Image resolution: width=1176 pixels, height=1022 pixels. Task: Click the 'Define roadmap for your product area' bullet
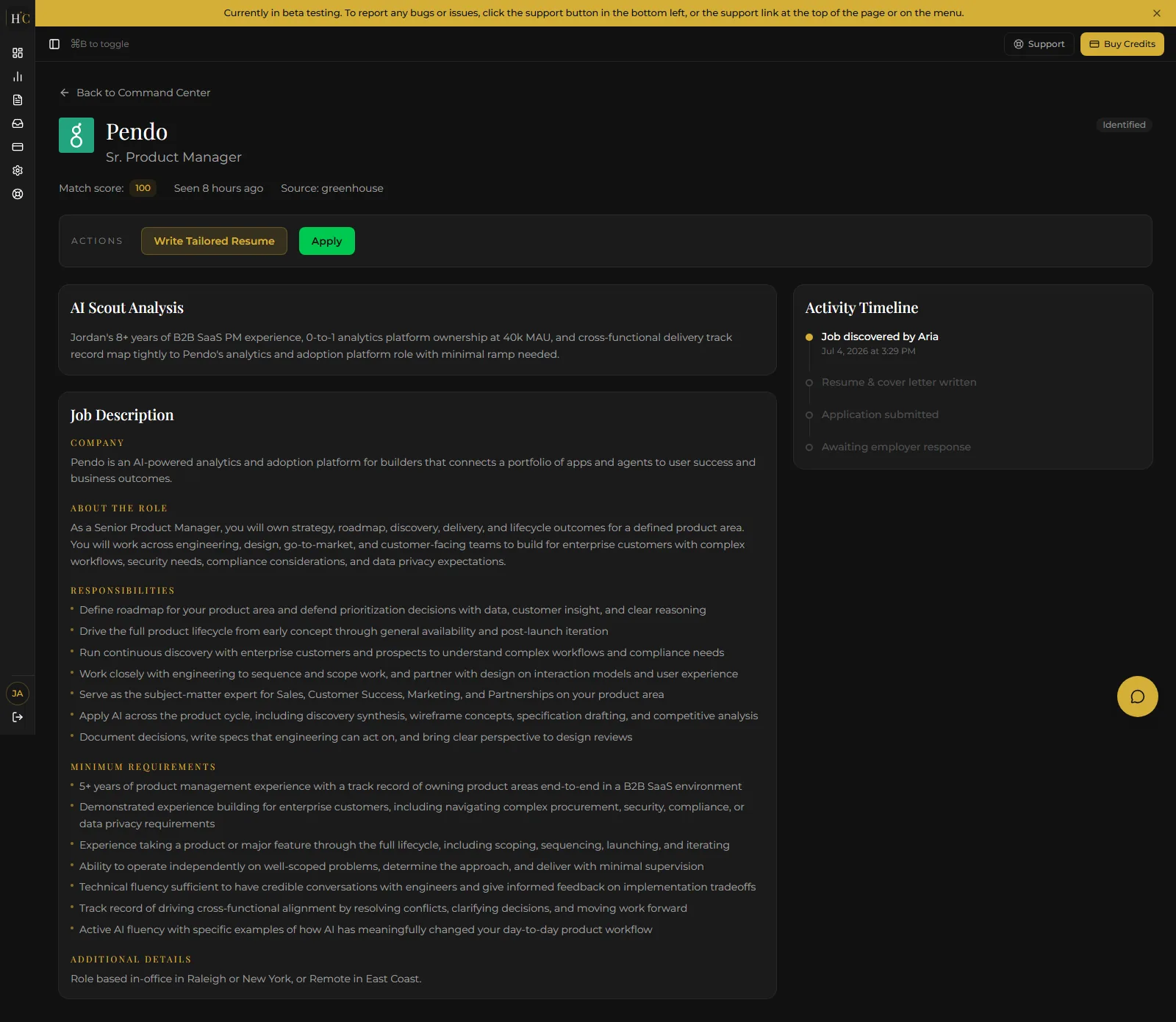tap(392, 610)
